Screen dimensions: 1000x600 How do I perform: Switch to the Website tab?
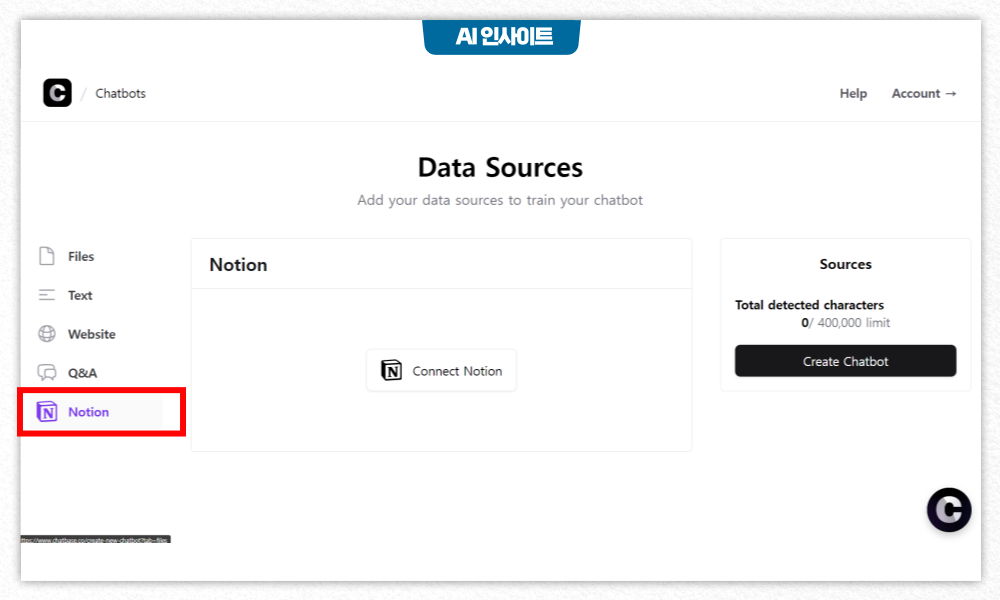coord(92,334)
